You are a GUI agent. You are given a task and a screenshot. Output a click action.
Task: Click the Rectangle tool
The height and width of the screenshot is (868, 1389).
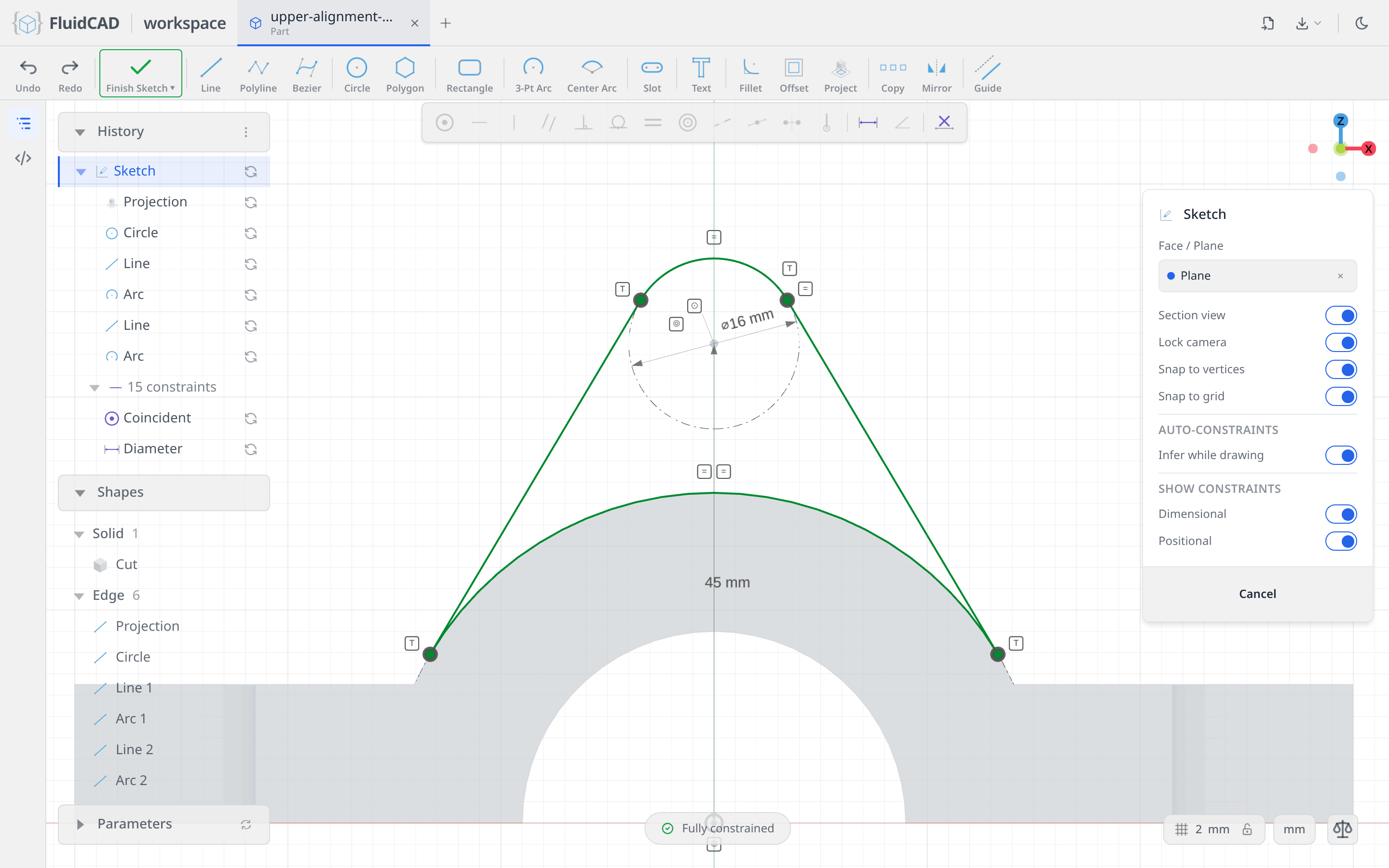pos(469,75)
